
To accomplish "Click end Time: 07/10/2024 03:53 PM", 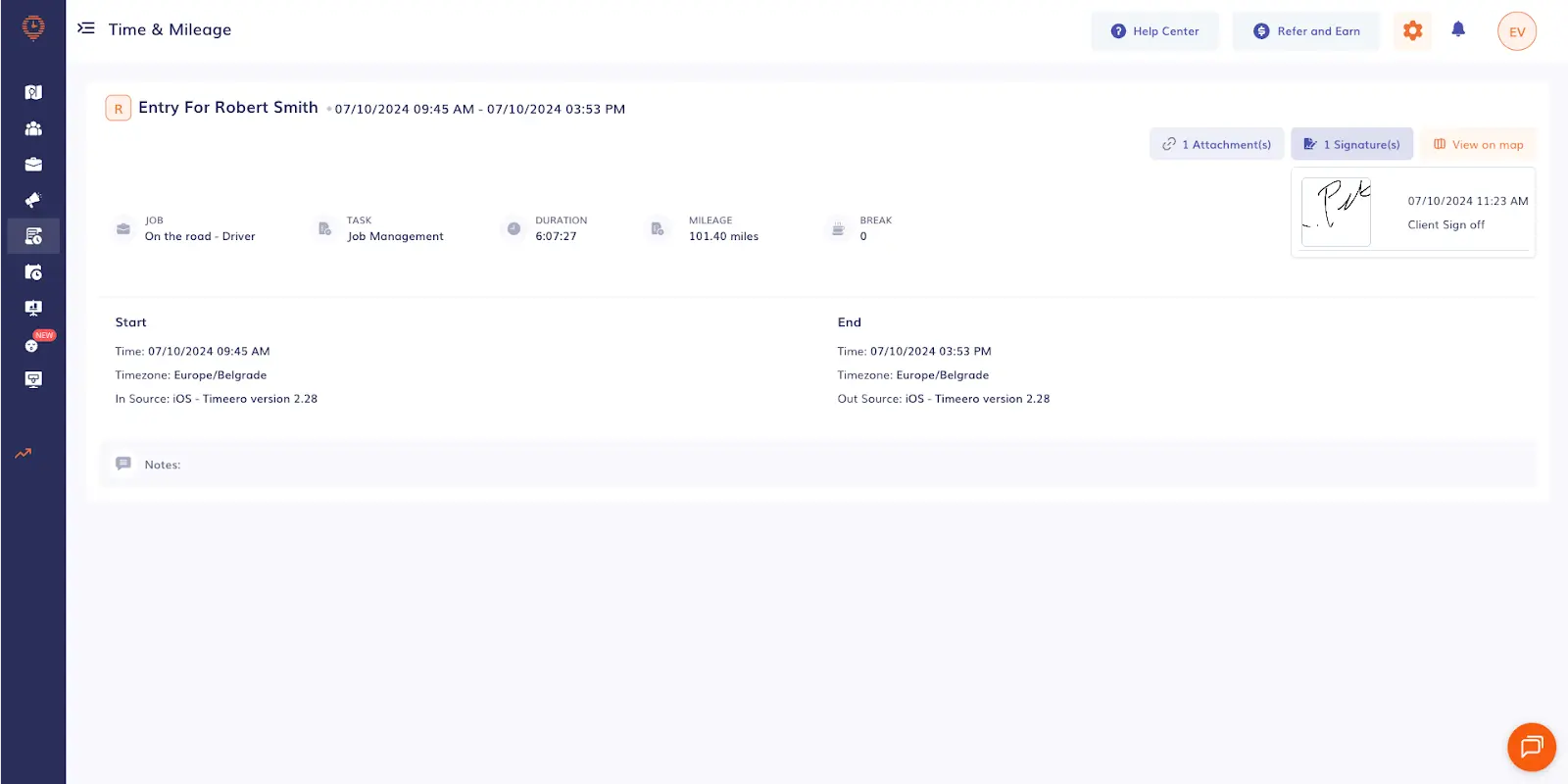I will click(x=914, y=351).
